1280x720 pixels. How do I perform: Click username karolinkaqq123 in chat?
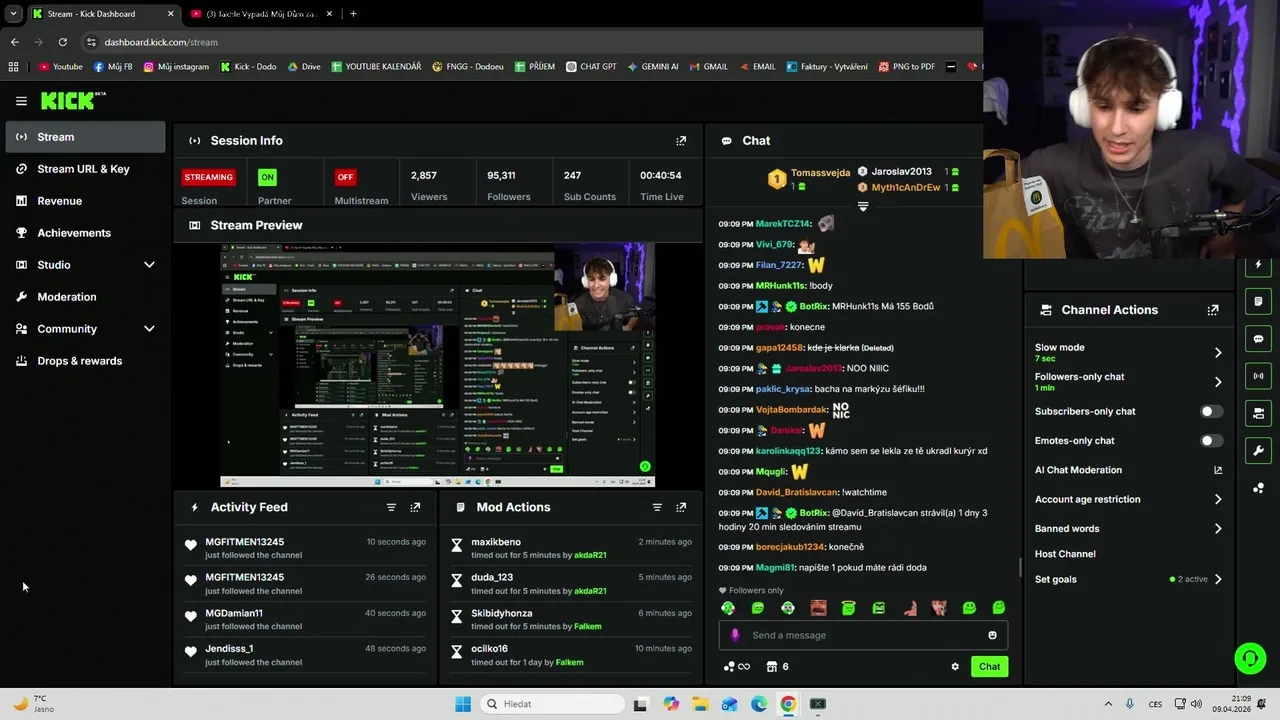[x=788, y=451]
